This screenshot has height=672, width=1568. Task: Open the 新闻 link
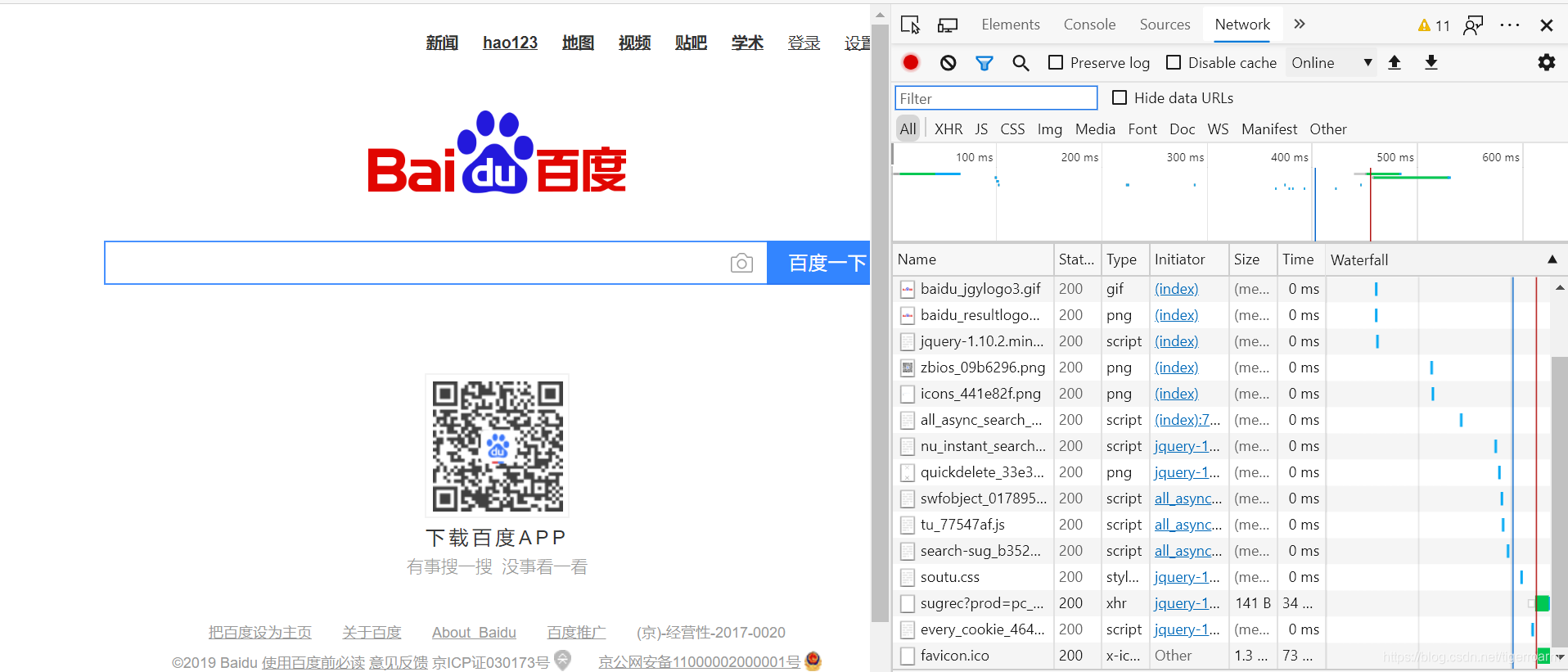(442, 43)
